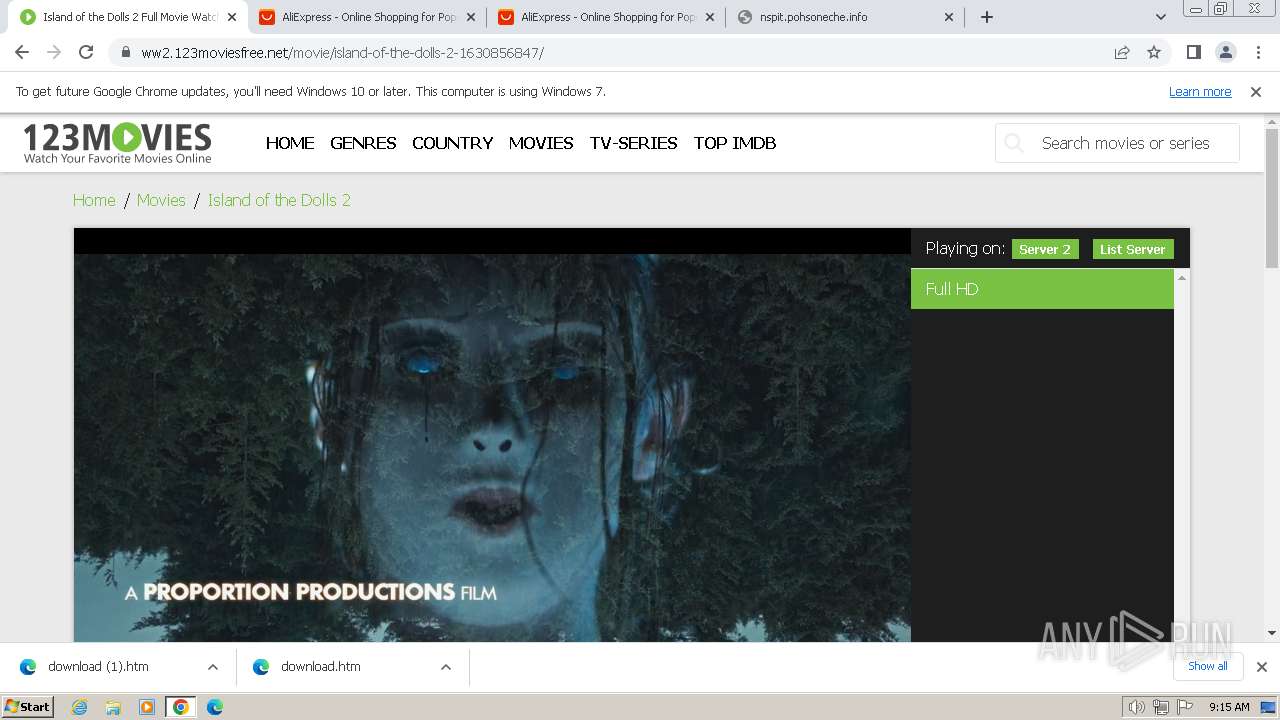
Task: Go back with the browser back arrow
Action: pos(22,52)
